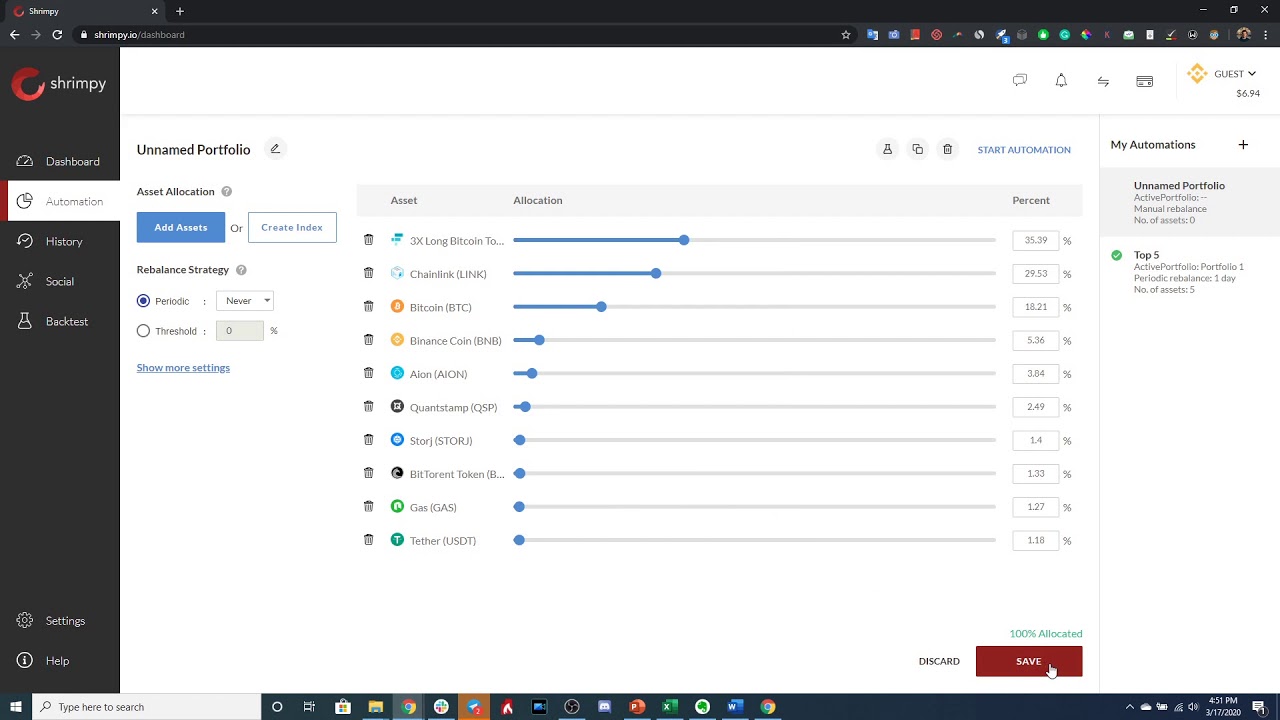The width and height of the screenshot is (1280, 720).
Task: Click the 3X Long Bitcoin allocation slider handle
Action: pyautogui.click(x=684, y=240)
